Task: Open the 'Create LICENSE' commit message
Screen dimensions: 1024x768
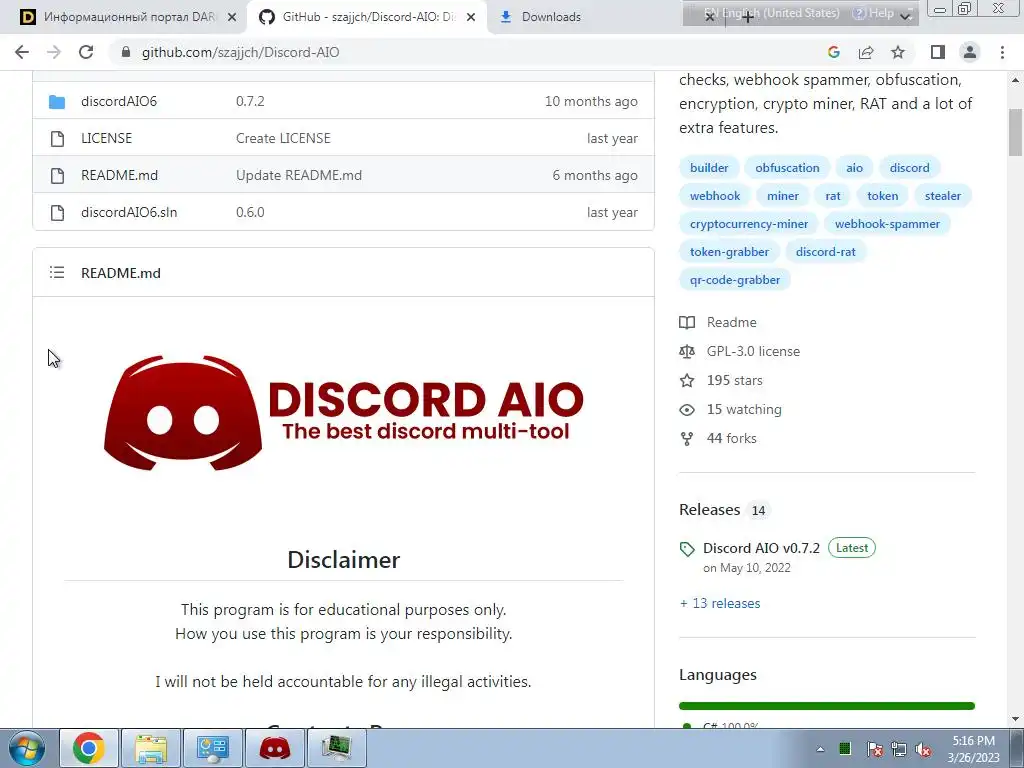Action: pos(283,138)
